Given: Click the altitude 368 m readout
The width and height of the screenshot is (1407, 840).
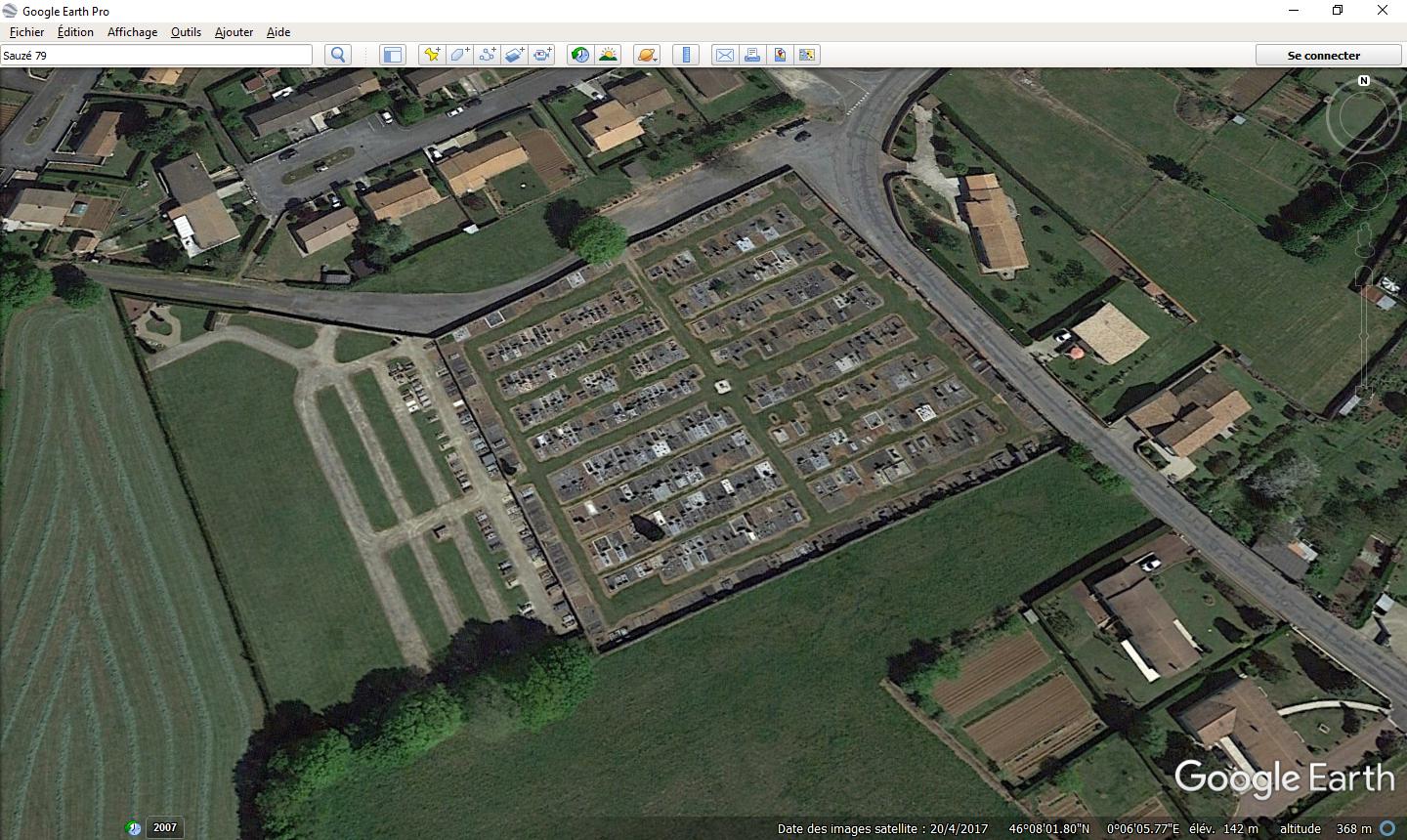Looking at the screenshot, I should coord(1326,829).
